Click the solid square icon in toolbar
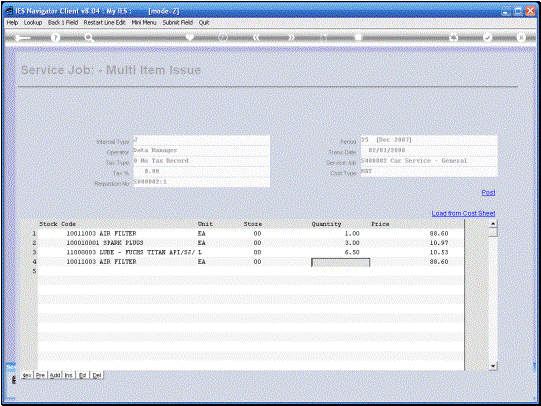The height and width of the screenshot is (406, 541). (x=358, y=37)
